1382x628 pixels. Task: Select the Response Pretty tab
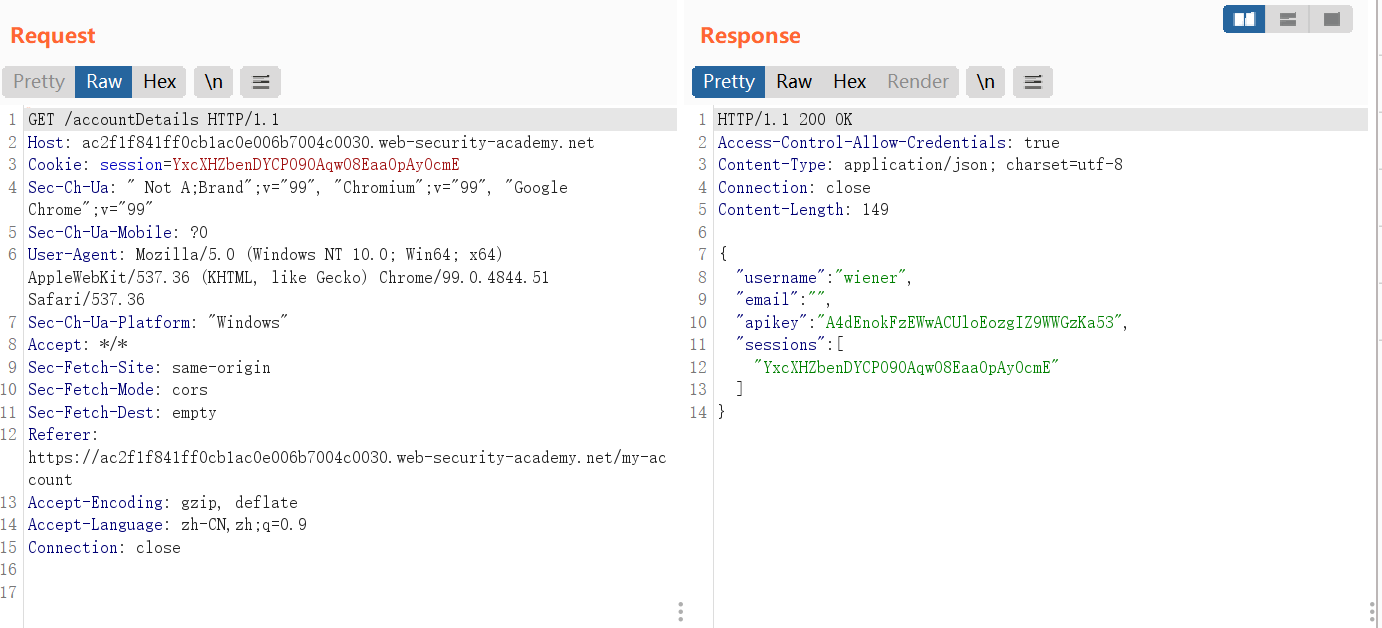click(728, 82)
